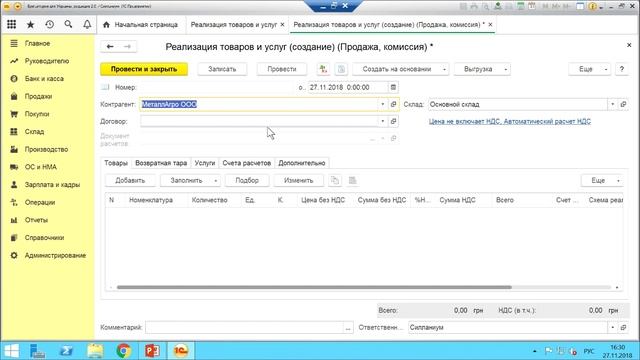Expand the Склад dropdown list
The height and width of the screenshot is (360, 640).
point(613,104)
